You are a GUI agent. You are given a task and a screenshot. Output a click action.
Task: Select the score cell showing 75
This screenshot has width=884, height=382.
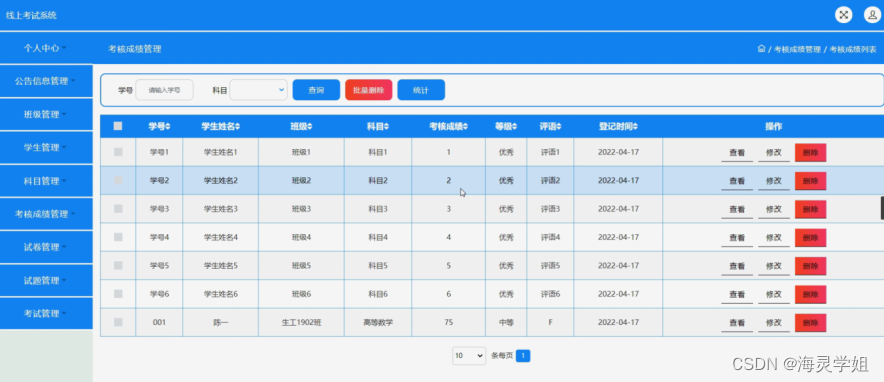[x=449, y=322]
